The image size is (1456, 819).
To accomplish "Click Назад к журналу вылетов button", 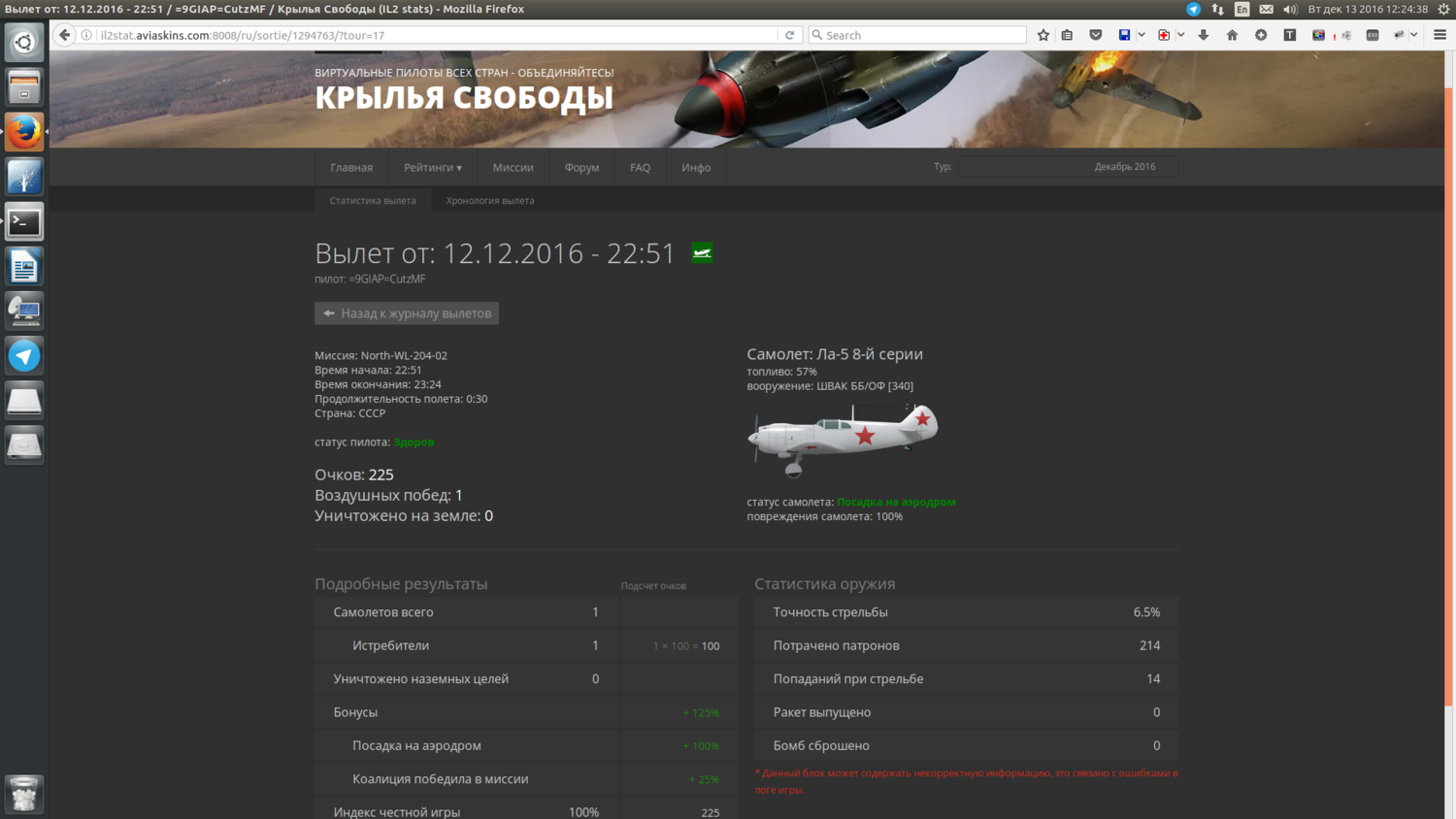I will pos(407,313).
